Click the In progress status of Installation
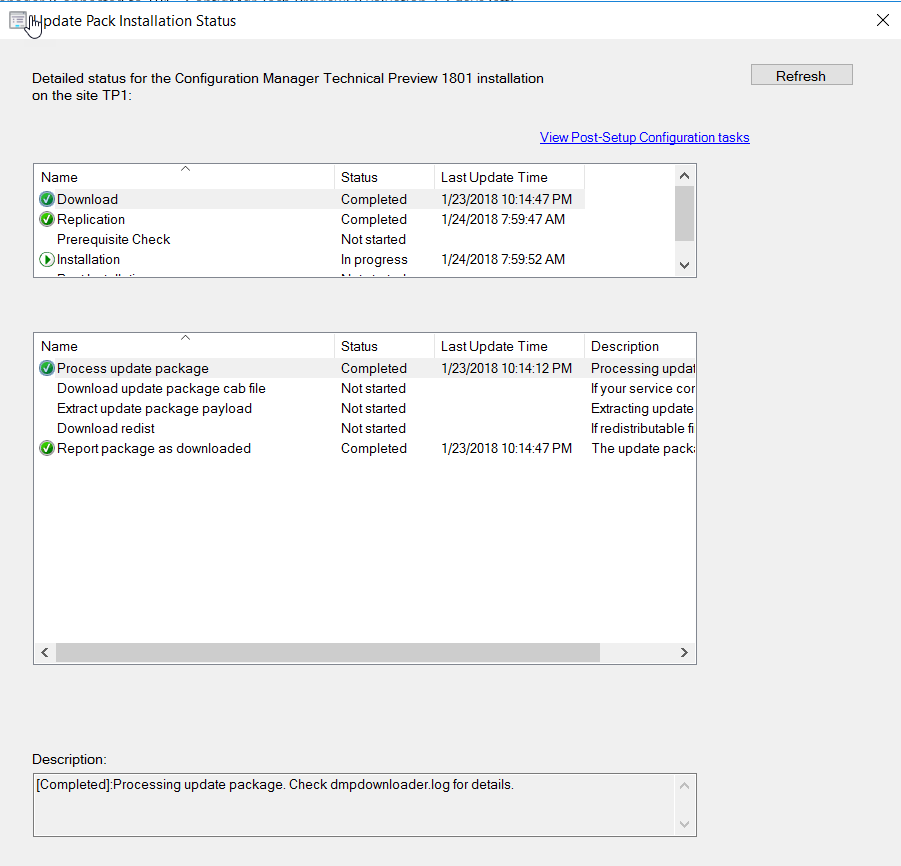The height and width of the screenshot is (866, 901). [374, 260]
